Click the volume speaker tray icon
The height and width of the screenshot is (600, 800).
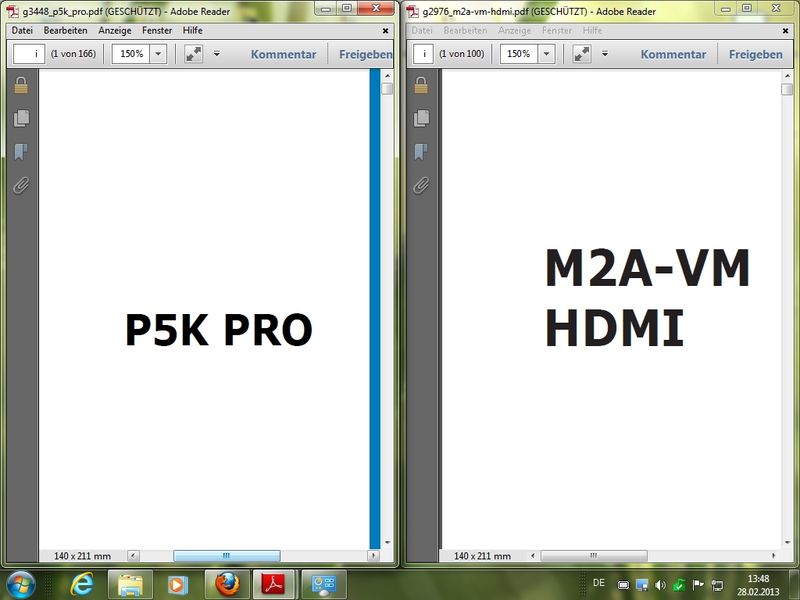coord(660,585)
